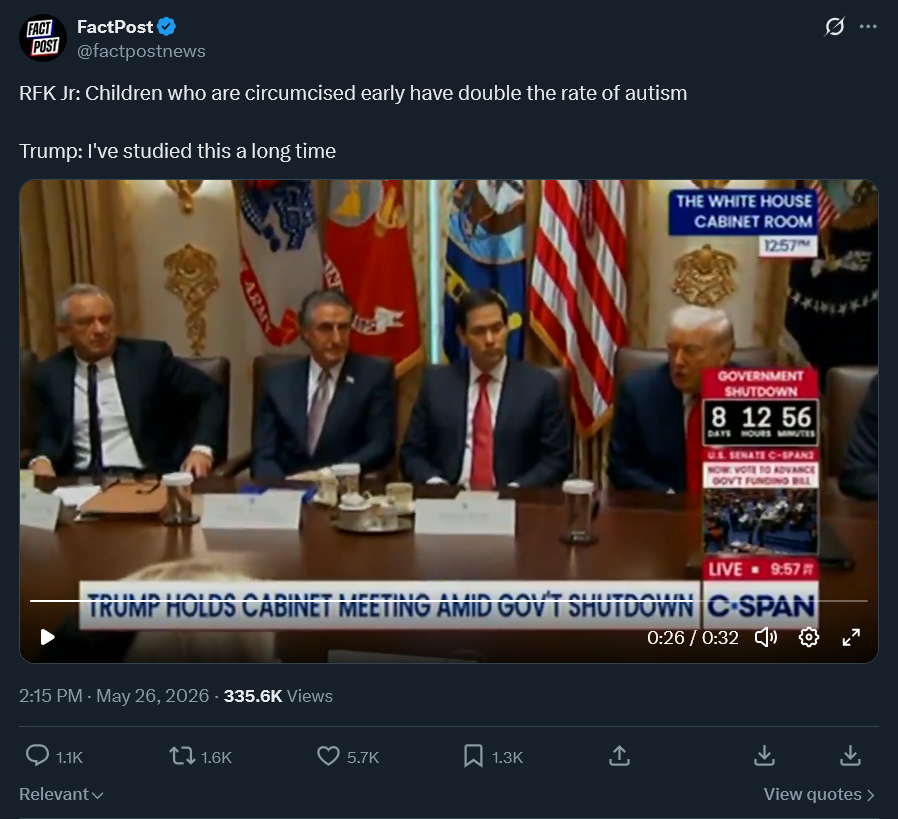Expand the video to fullscreen
The height and width of the screenshot is (819, 898).
(851, 637)
